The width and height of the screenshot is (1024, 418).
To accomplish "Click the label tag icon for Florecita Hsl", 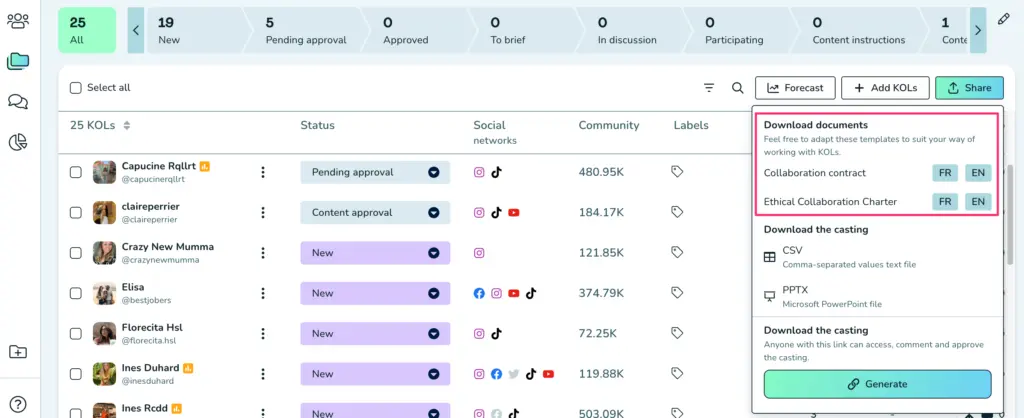I will (677, 333).
